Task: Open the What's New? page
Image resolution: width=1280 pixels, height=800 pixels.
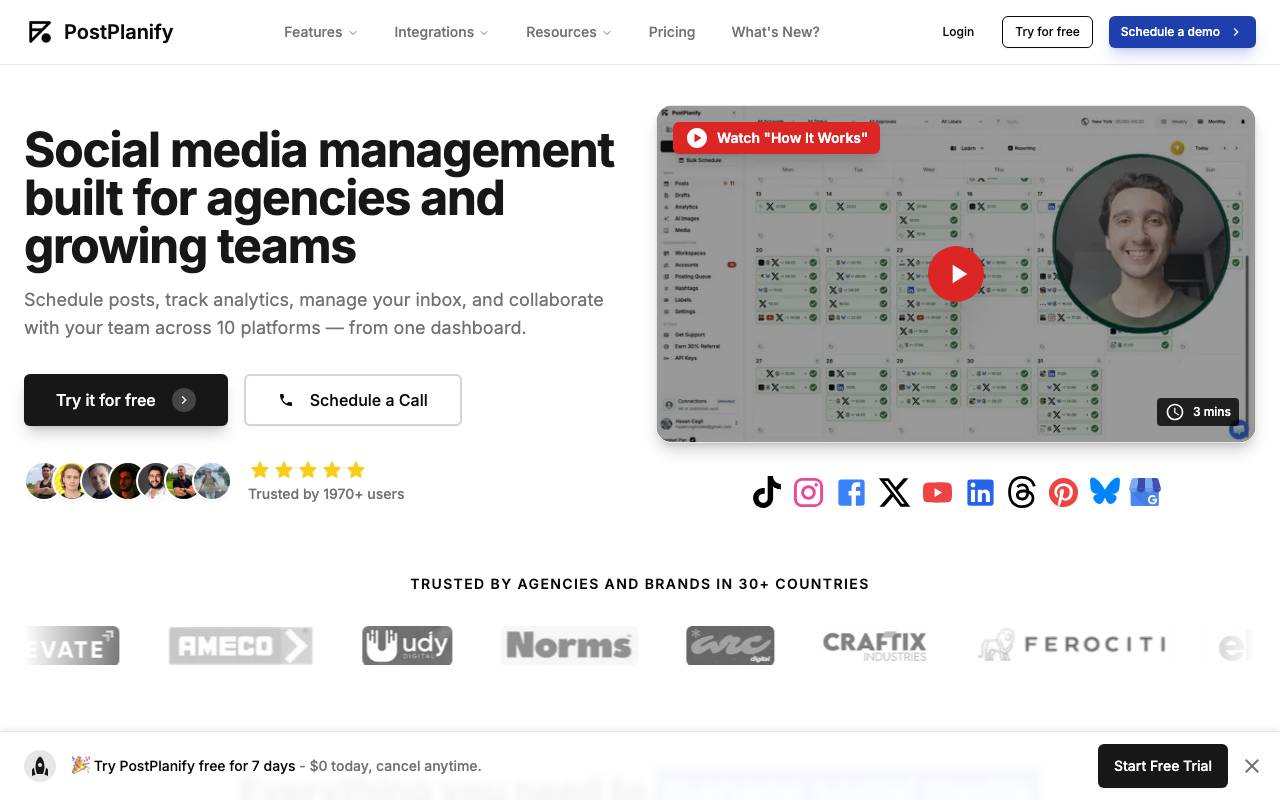Action: pos(775,32)
